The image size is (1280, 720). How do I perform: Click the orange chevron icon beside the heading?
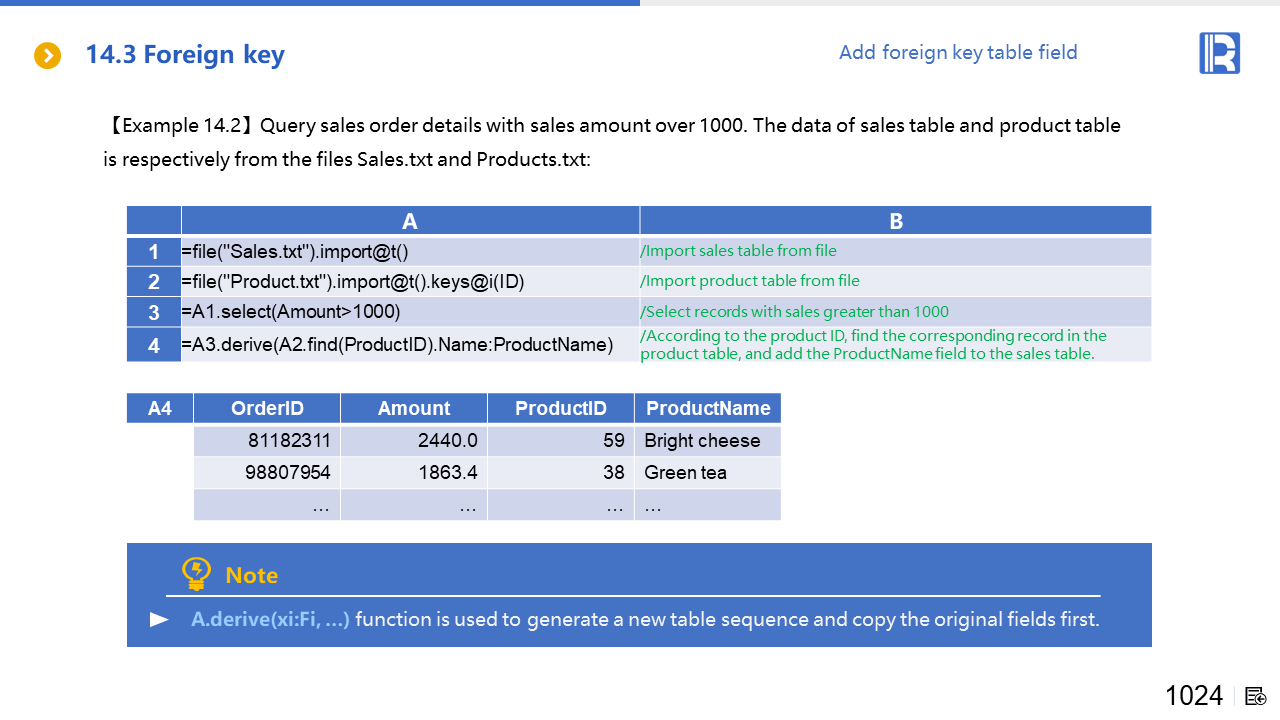pyautogui.click(x=47, y=55)
